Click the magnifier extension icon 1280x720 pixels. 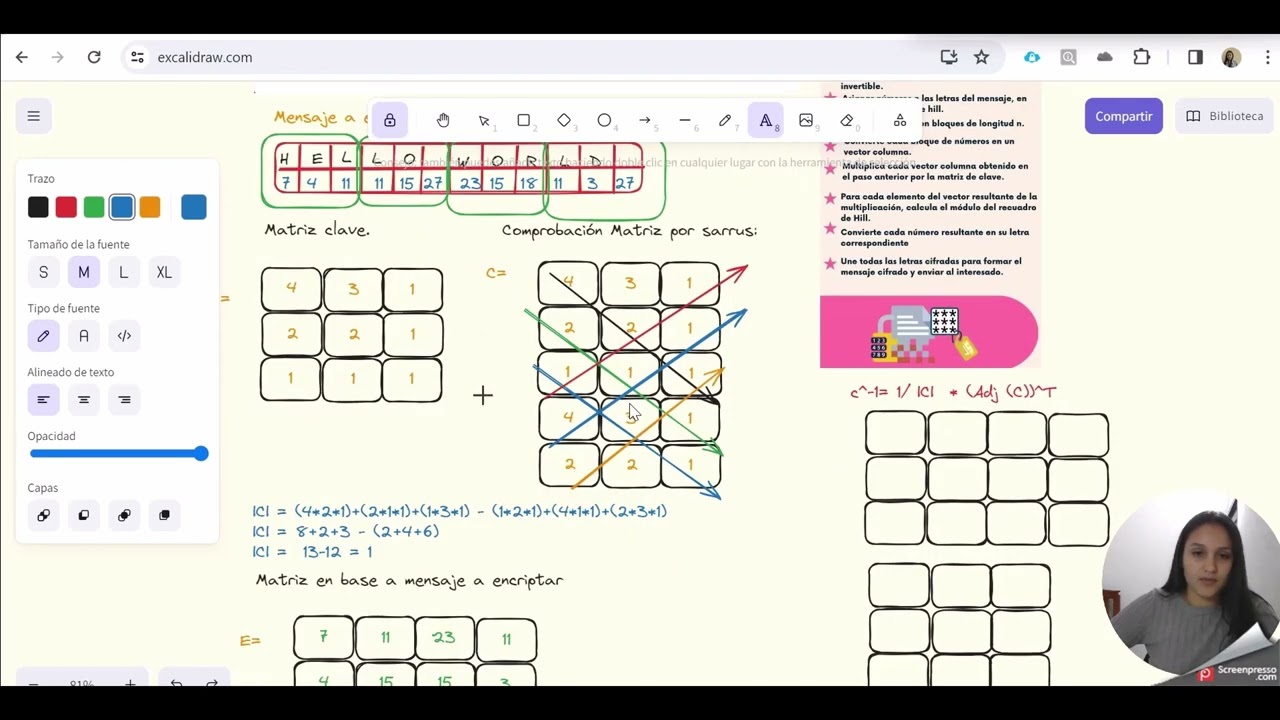[x=1069, y=57]
